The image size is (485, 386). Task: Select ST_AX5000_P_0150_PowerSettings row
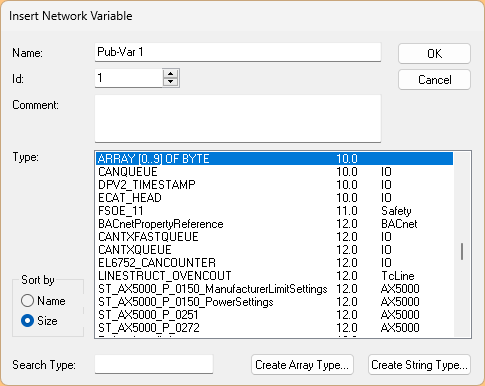tap(274, 302)
